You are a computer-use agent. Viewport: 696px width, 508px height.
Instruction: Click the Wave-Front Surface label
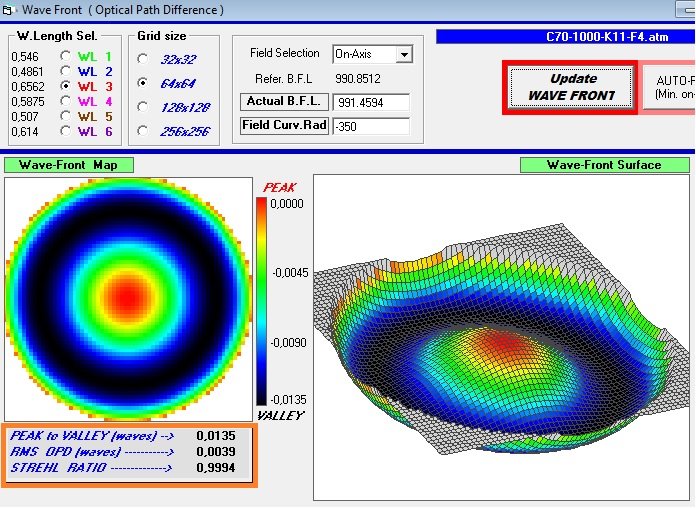(604, 165)
